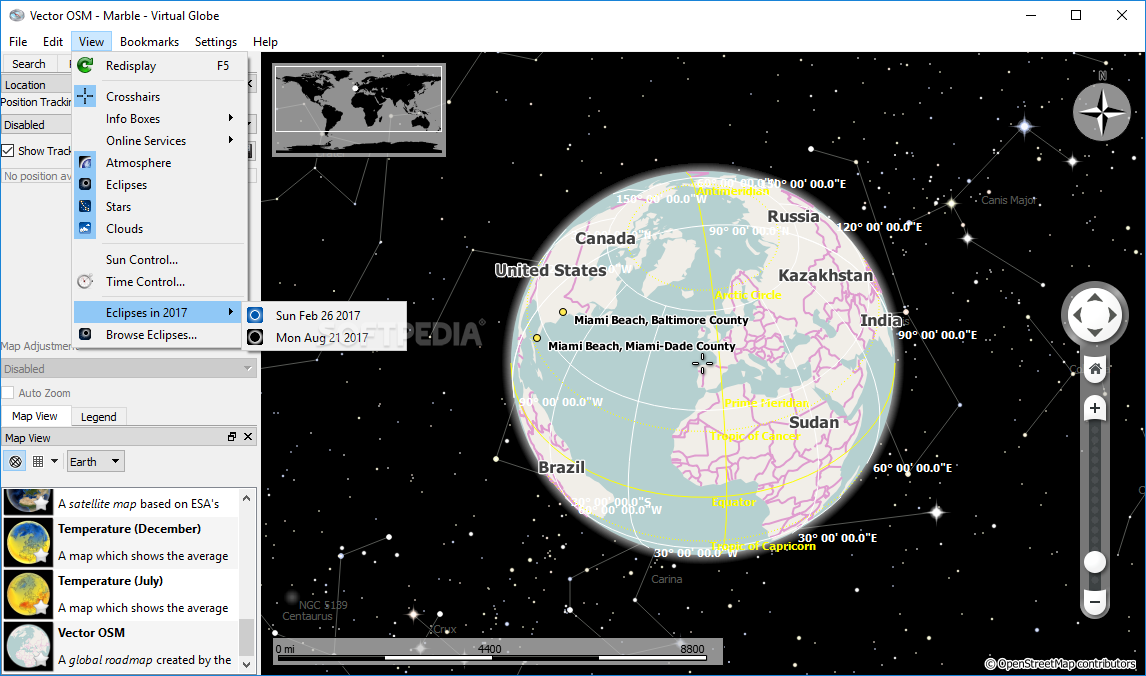Choose Time Control from the View menu
The height and width of the screenshot is (676, 1146).
(159, 281)
